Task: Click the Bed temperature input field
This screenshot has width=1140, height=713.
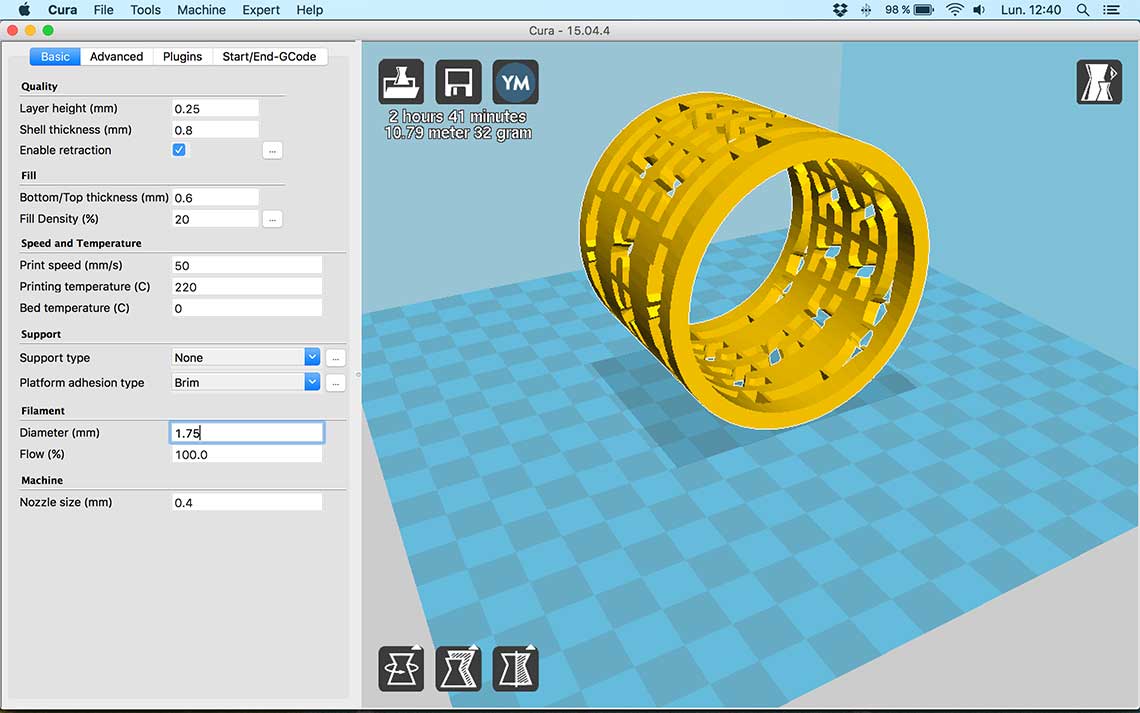Action: (246, 307)
